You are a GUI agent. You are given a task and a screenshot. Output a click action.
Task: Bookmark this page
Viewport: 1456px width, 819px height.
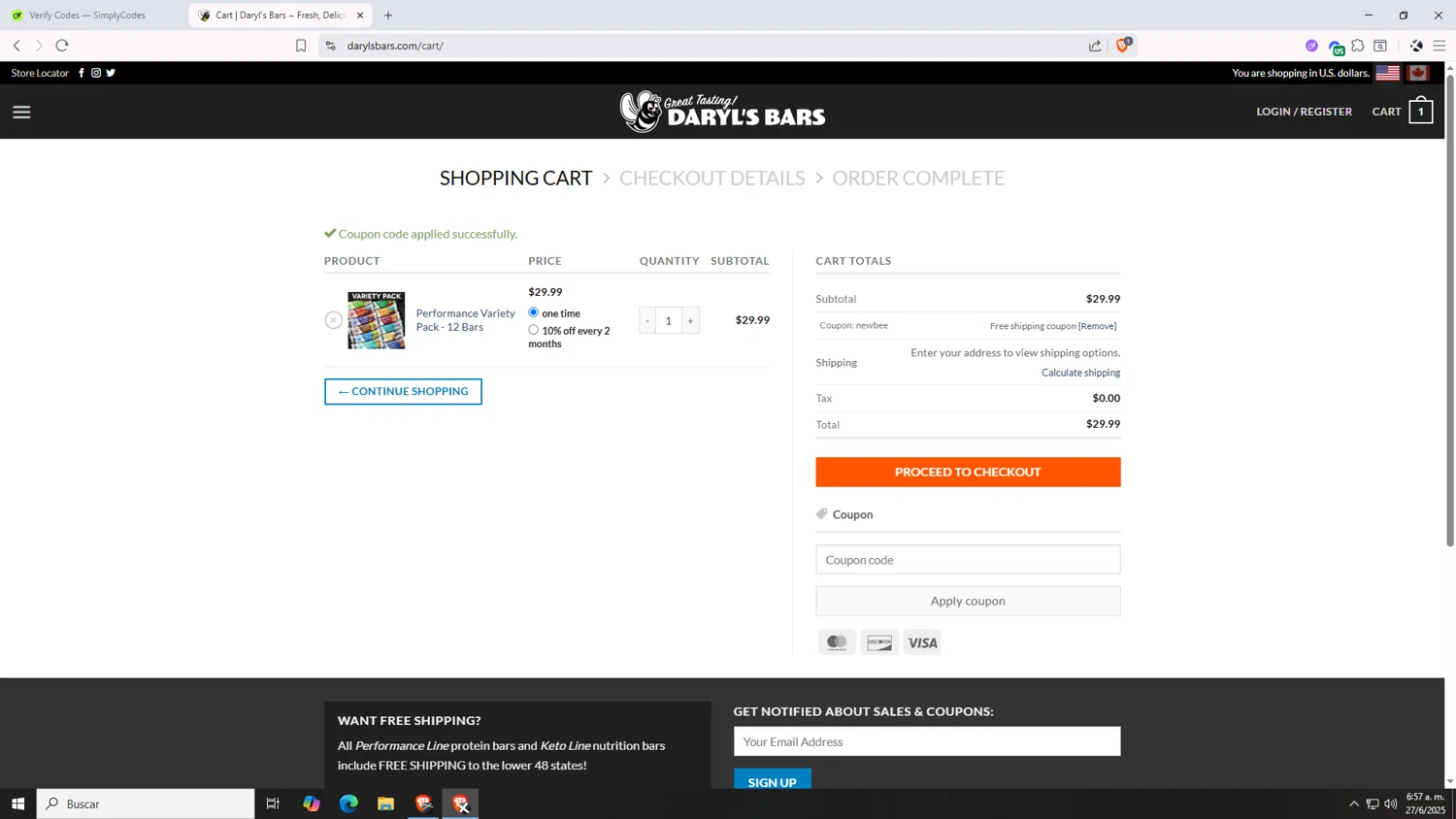pyautogui.click(x=301, y=46)
